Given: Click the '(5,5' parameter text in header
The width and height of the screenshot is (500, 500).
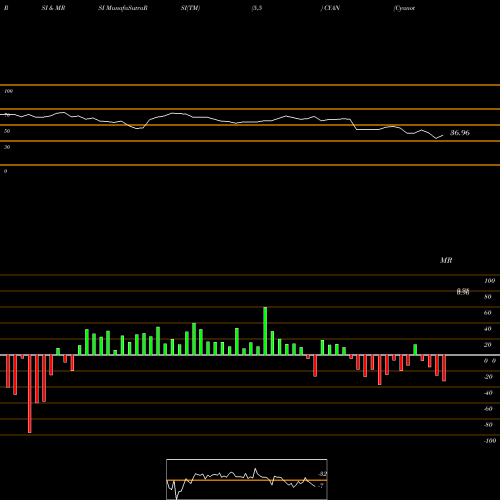Looking at the screenshot, I should pos(257,8).
